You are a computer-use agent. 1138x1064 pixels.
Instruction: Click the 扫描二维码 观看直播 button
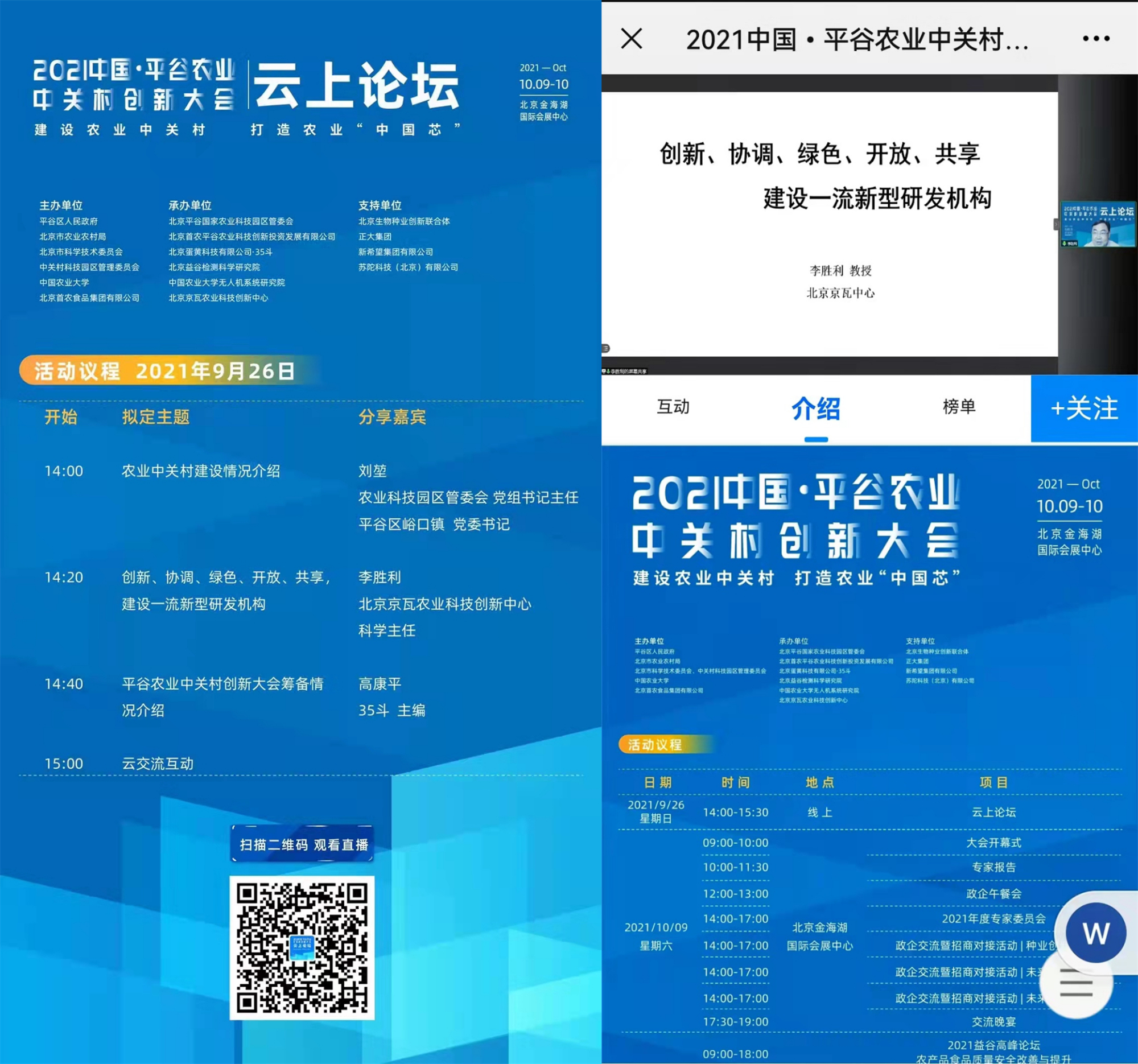coord(302,844)
